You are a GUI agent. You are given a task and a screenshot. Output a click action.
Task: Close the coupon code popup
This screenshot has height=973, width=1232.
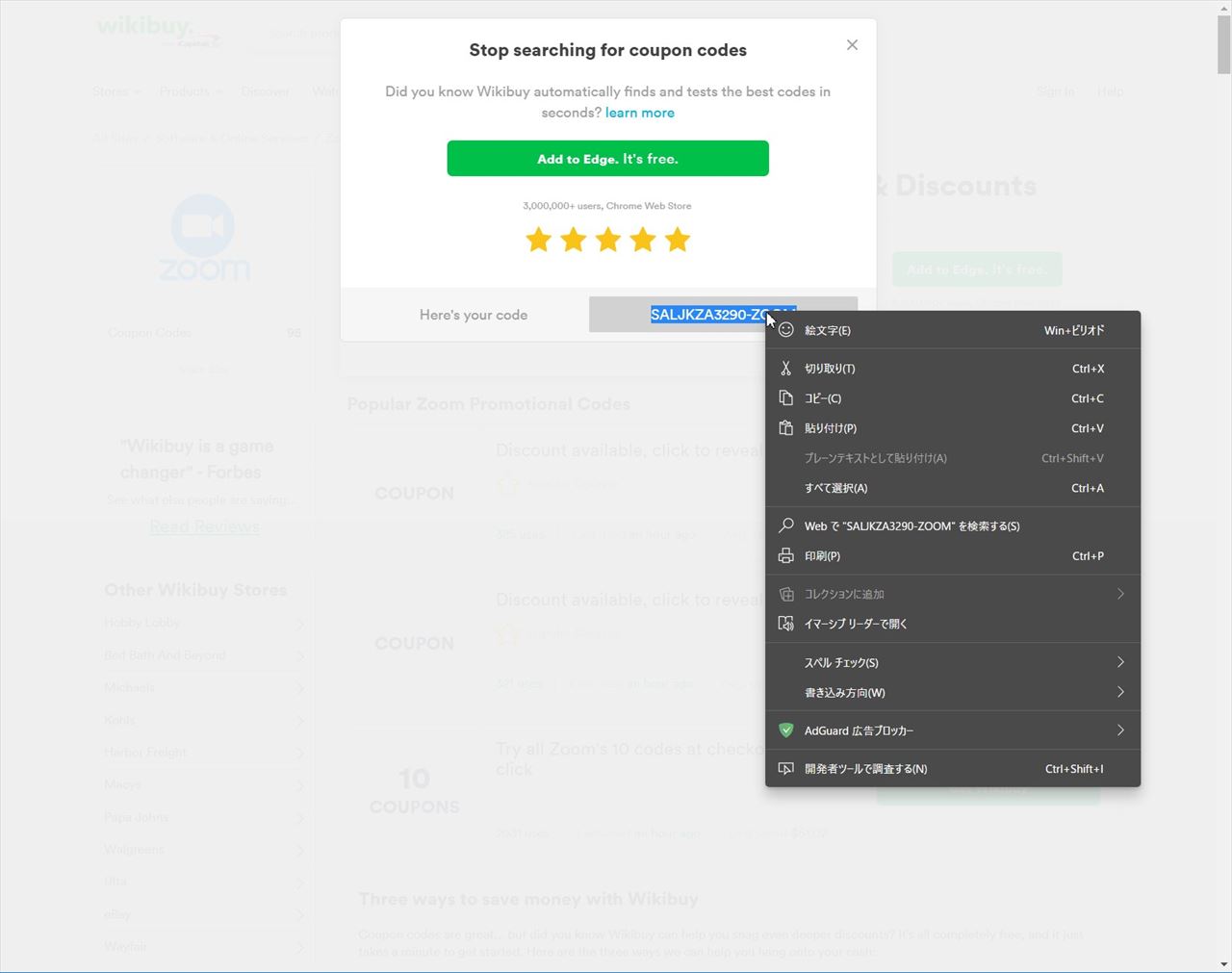coord(852,45)
